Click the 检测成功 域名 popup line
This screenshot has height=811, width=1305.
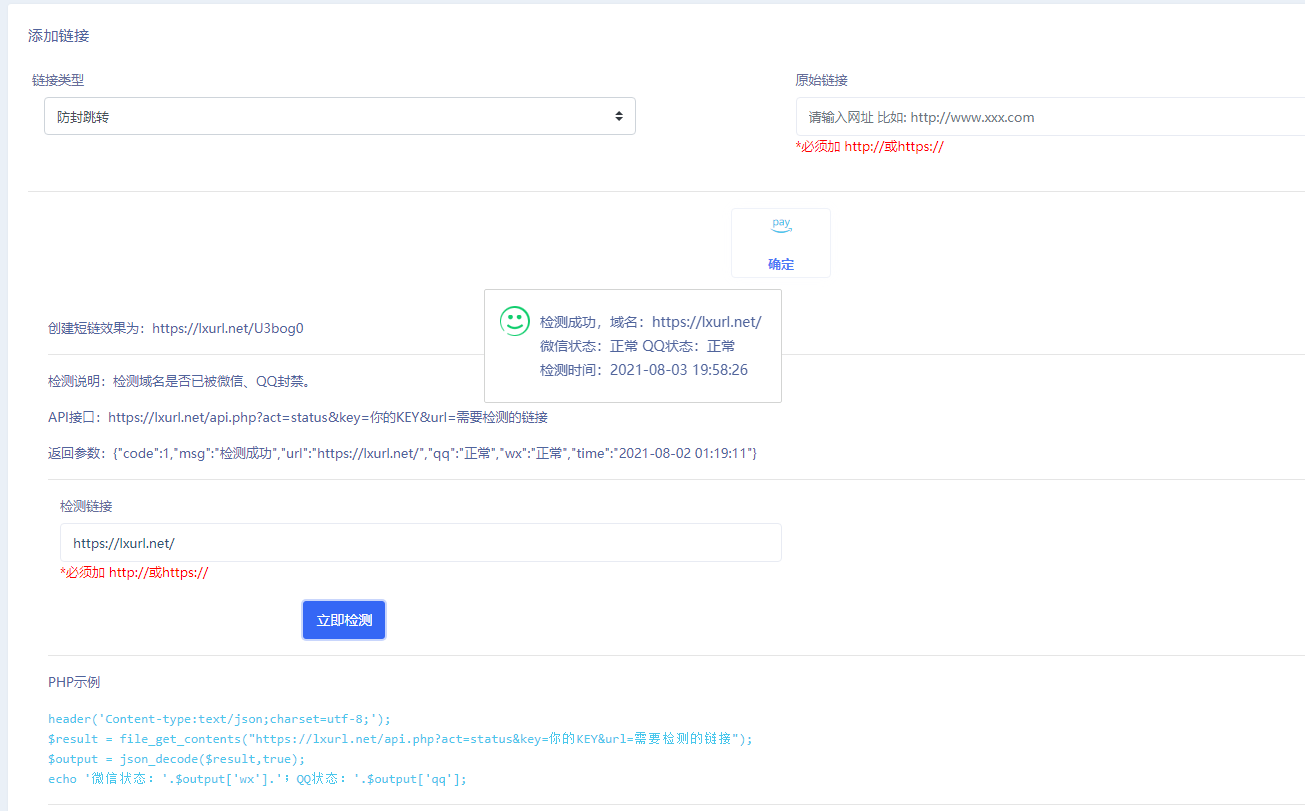[x=651, y=322]
